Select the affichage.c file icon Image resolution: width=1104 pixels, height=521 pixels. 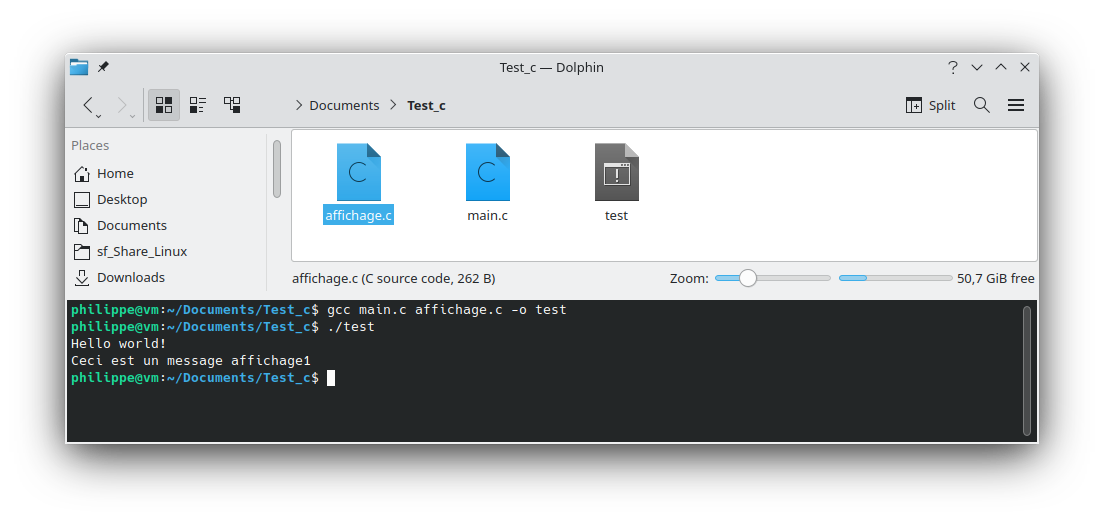(x=359, y=173)
